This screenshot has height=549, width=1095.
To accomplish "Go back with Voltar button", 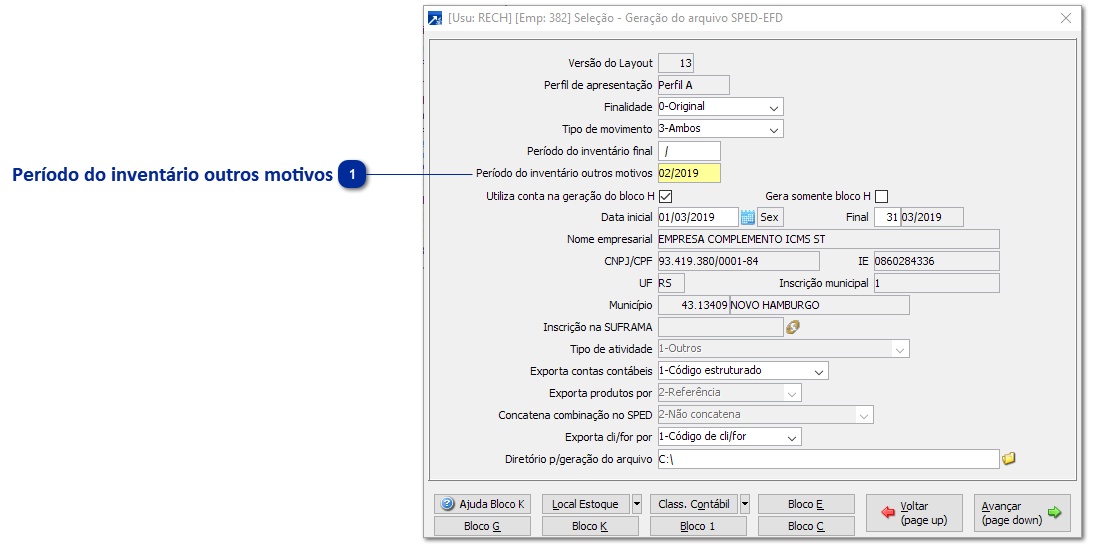I will click(x=914, y=513).
